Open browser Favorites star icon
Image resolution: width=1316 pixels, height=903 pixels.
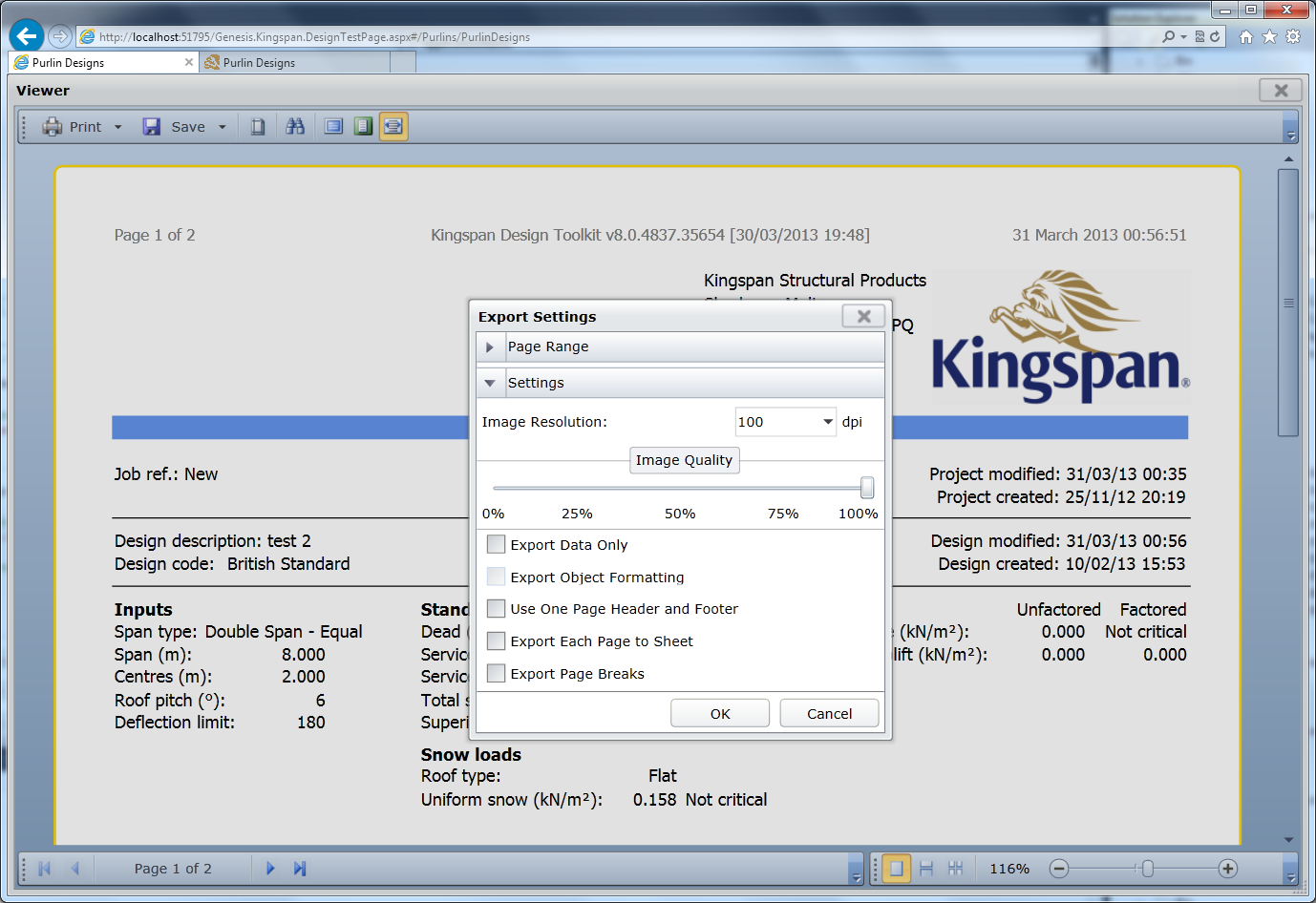[x=1269, y=36]
